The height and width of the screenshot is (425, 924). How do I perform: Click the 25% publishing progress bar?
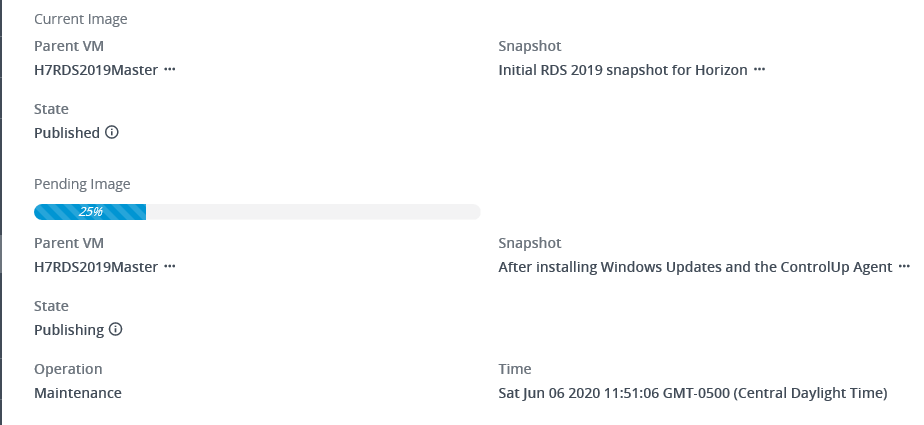click(90, 212)
